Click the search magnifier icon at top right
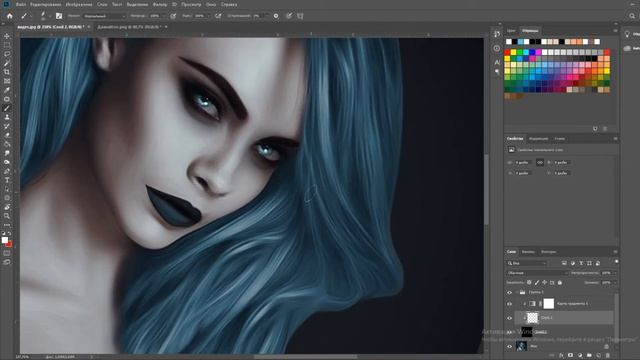The width and height of the screenshot is (640, 360). click(632, 16)
